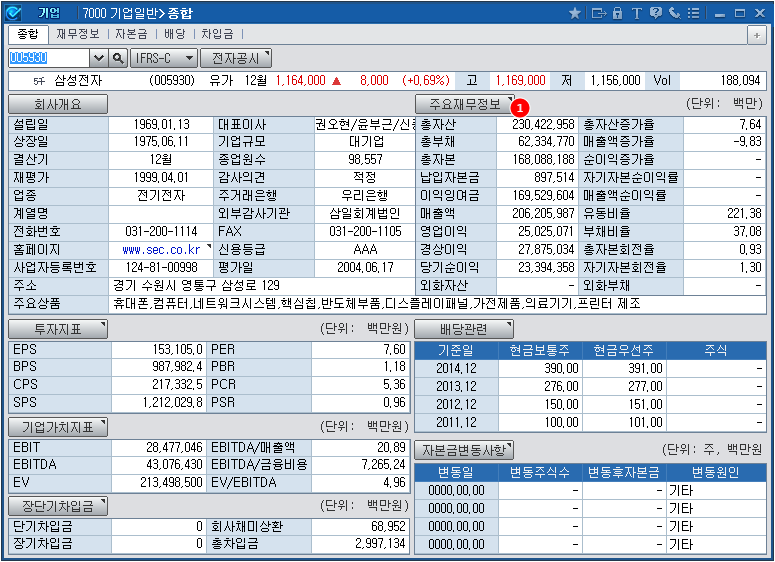Click the export screen icon in title bar
Viewport: 775px width, 562px height.
coord(598,13)
